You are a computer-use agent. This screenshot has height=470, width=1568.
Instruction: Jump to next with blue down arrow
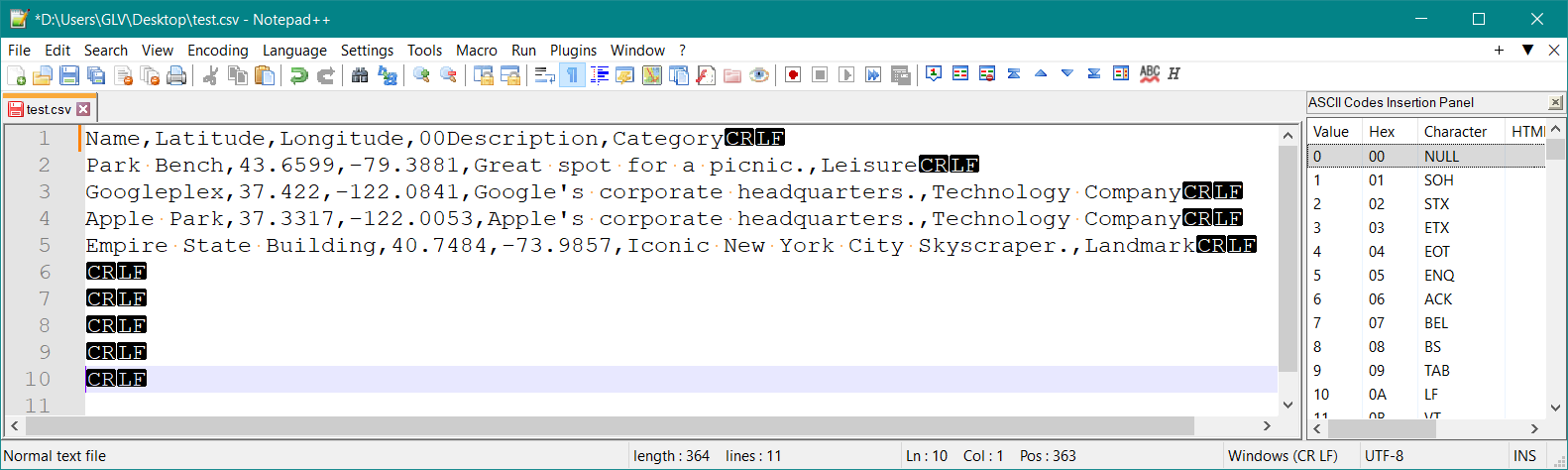(1067, 73)
